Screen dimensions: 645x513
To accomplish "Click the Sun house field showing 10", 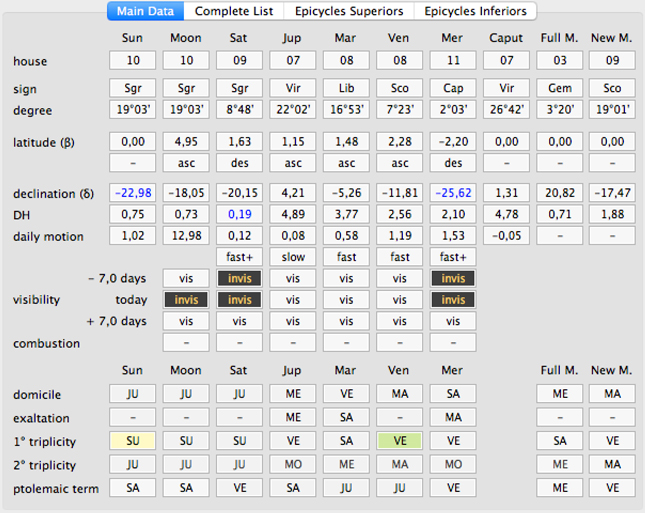I will point(132,60).
